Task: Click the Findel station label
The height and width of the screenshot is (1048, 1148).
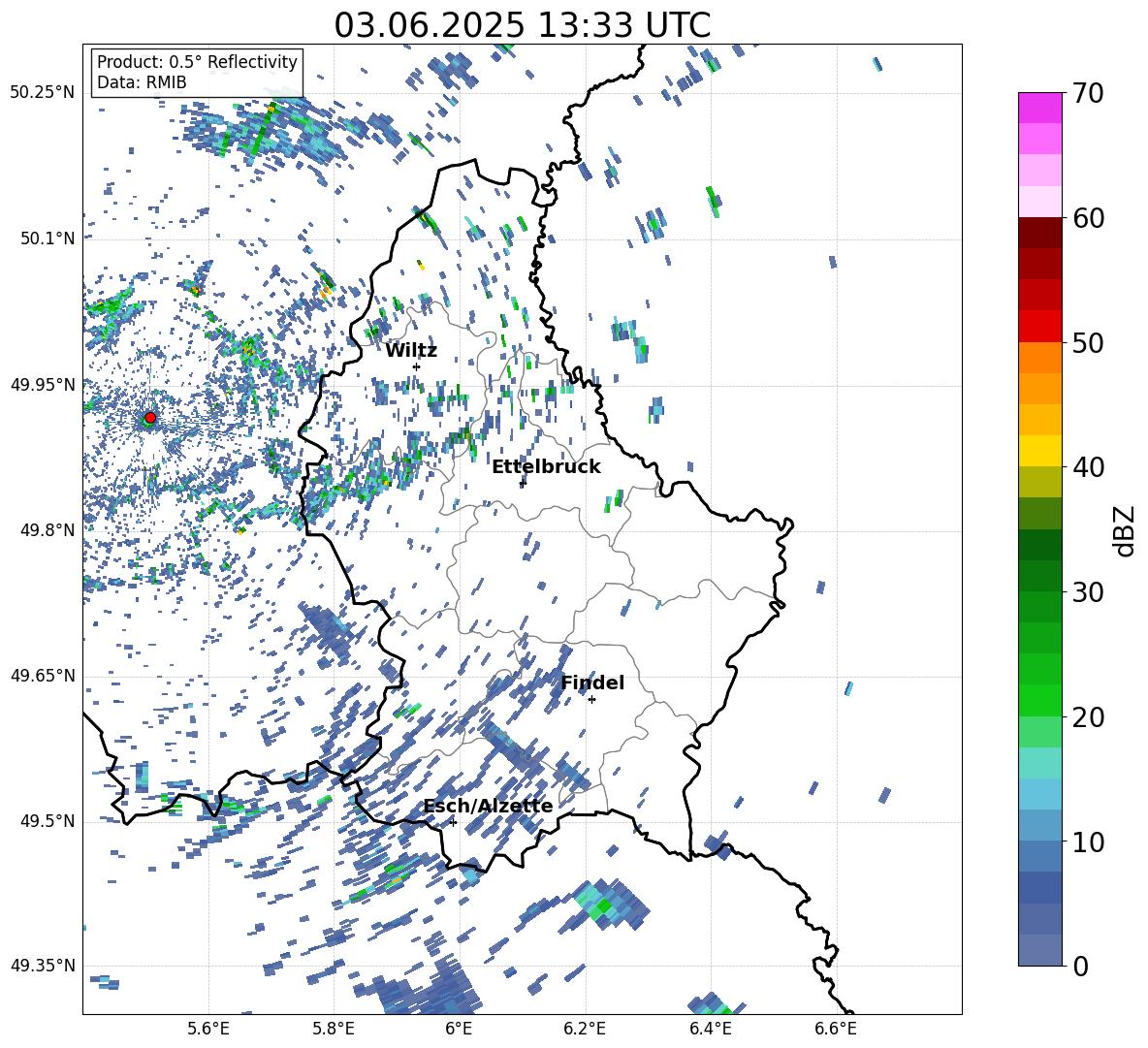Action: tap(592, 683)
